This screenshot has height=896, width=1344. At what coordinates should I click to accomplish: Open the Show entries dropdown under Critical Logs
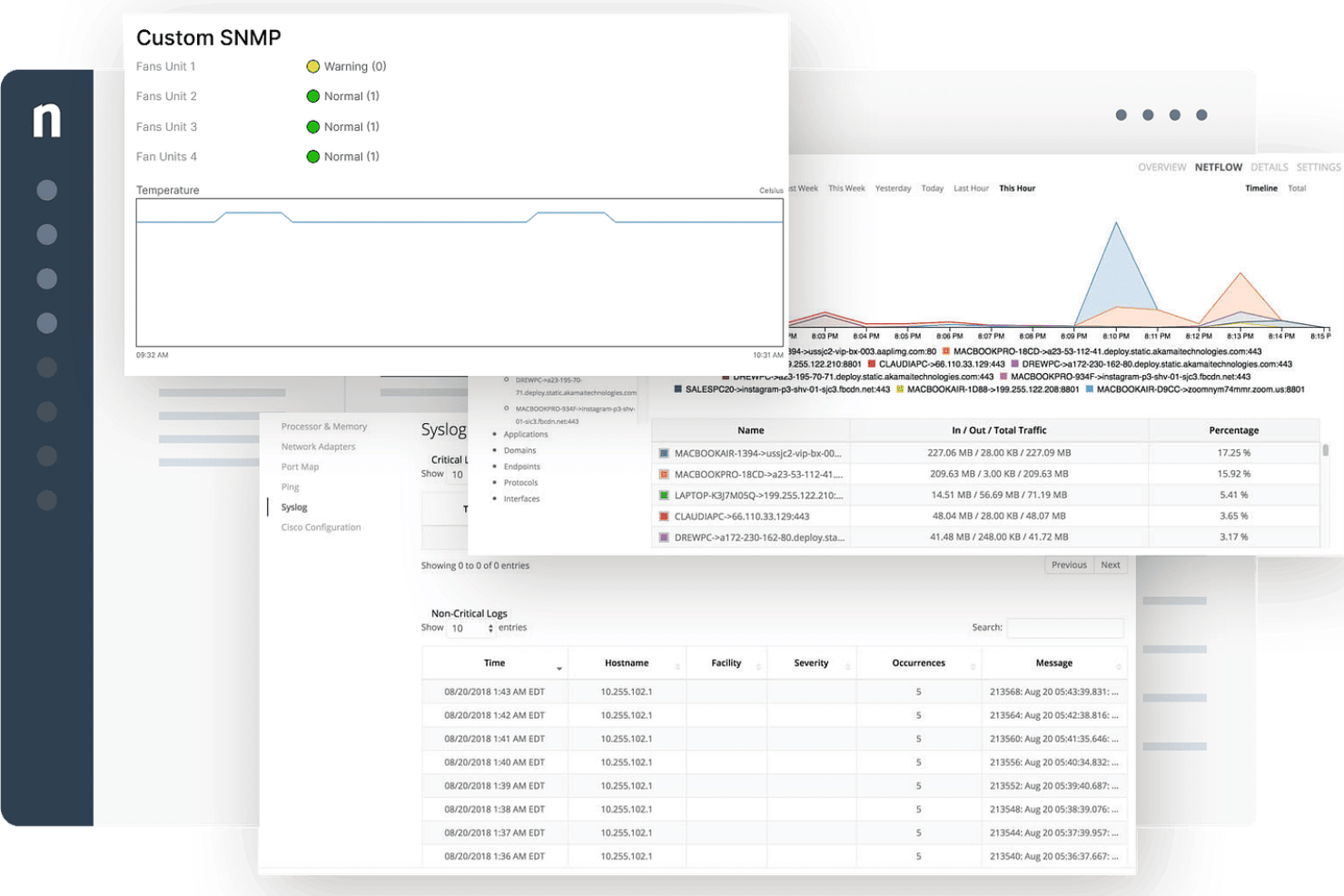tap(458, 475)
